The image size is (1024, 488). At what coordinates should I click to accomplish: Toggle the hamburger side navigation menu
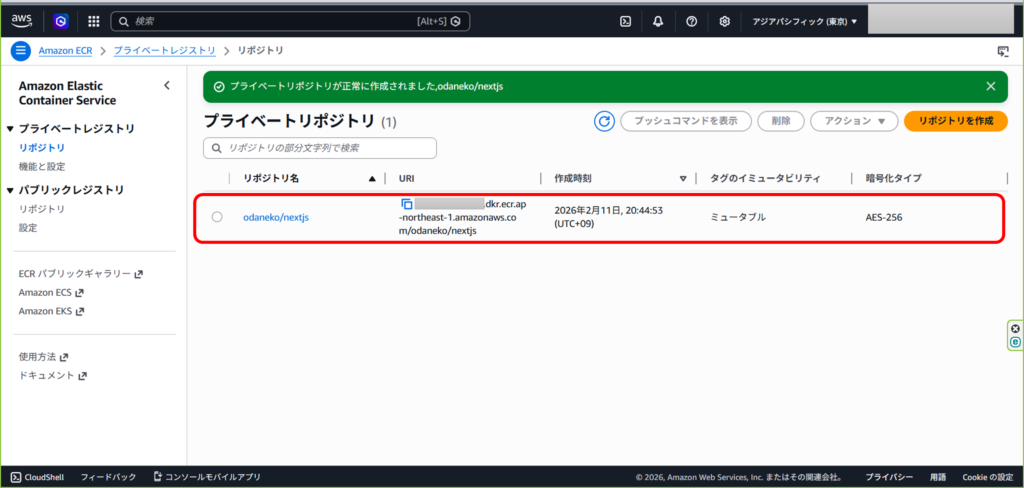(x=20, y=50)
